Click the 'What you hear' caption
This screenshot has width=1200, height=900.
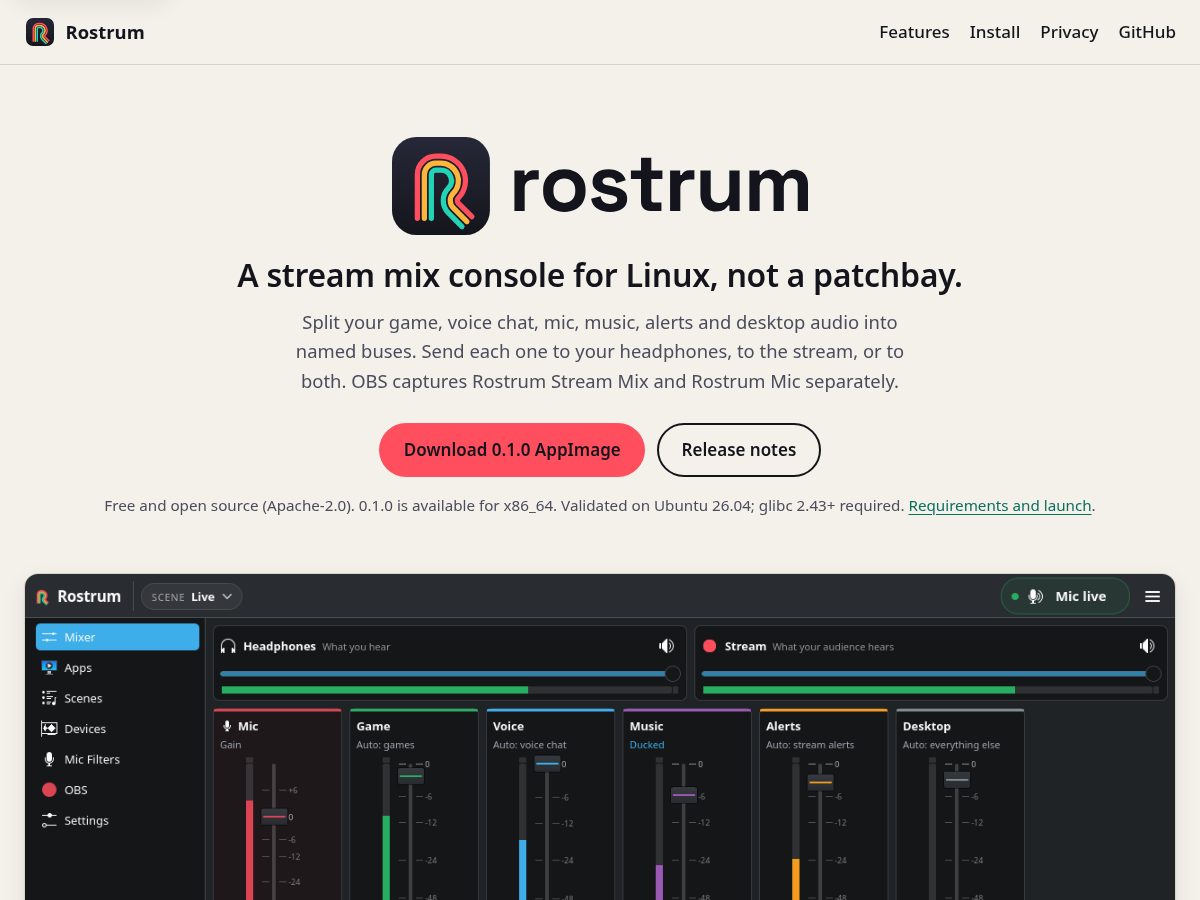[356, 647]
